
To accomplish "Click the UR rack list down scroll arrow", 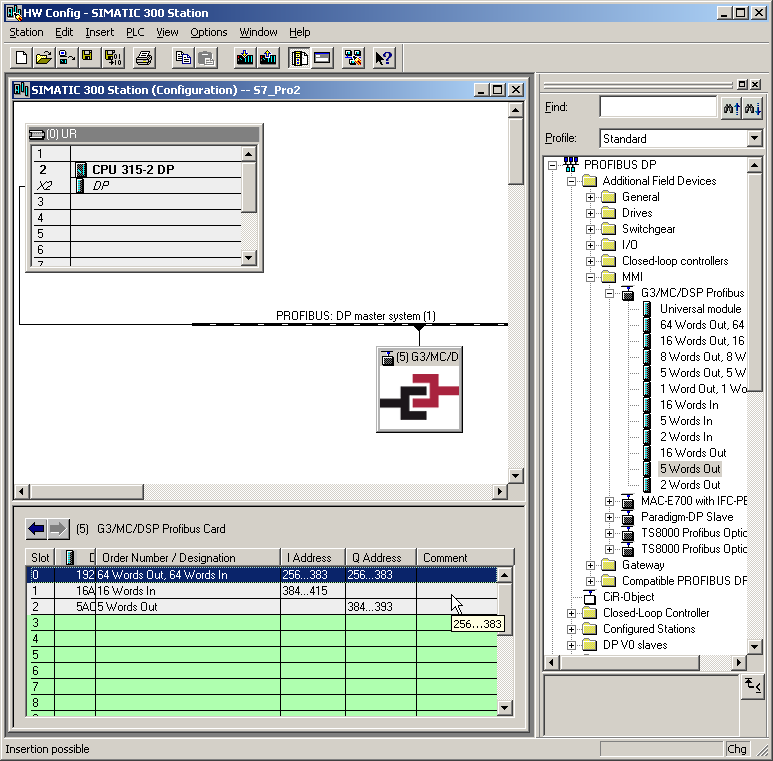I will 248,258.
